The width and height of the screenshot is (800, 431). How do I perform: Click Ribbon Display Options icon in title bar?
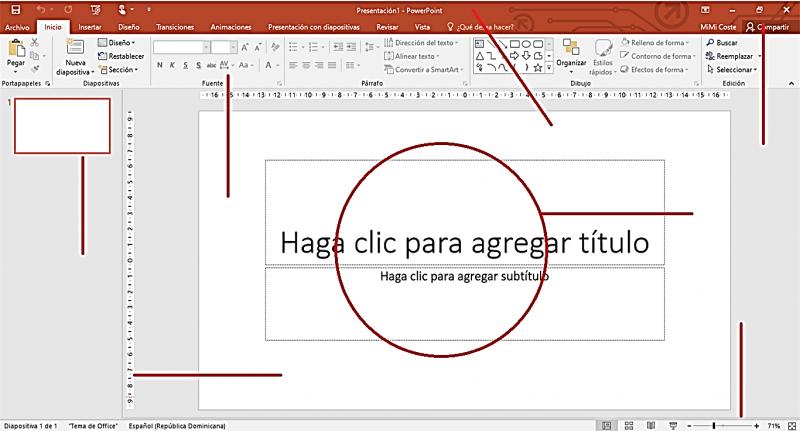tap(705, 10)
